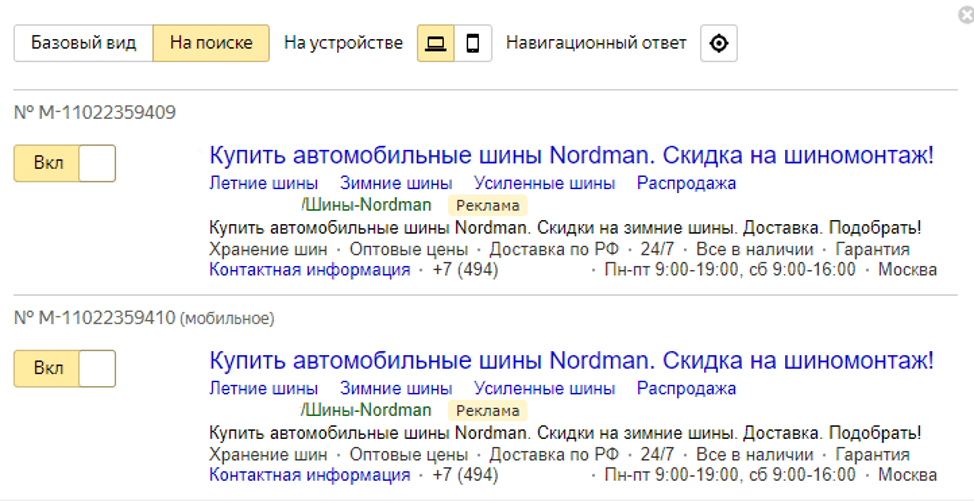Click Зимние шины sitelink in first ad
974x502 pixels.
tap(396, 183)
